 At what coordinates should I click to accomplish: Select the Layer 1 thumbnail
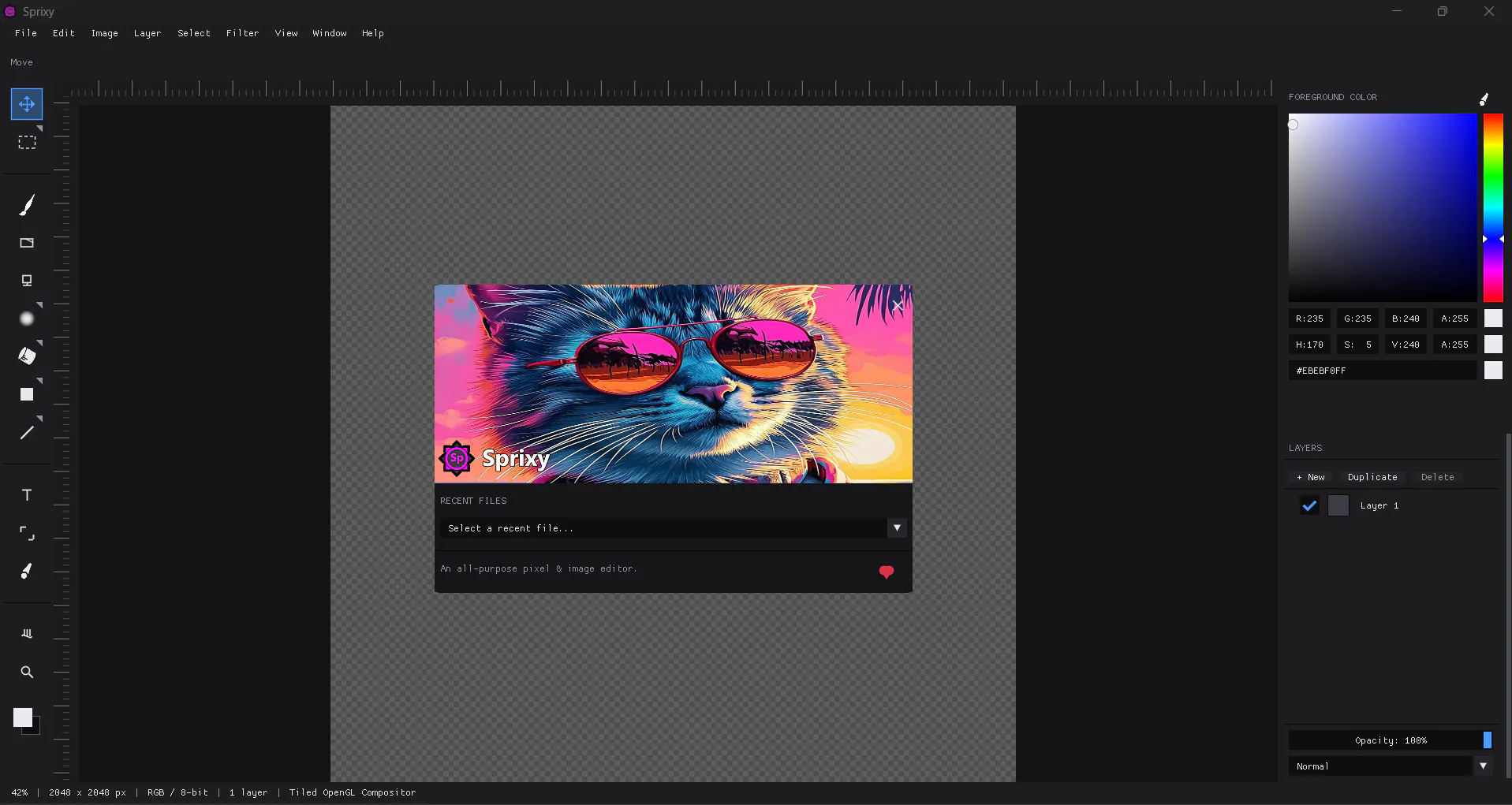(x=1338, y=506)
